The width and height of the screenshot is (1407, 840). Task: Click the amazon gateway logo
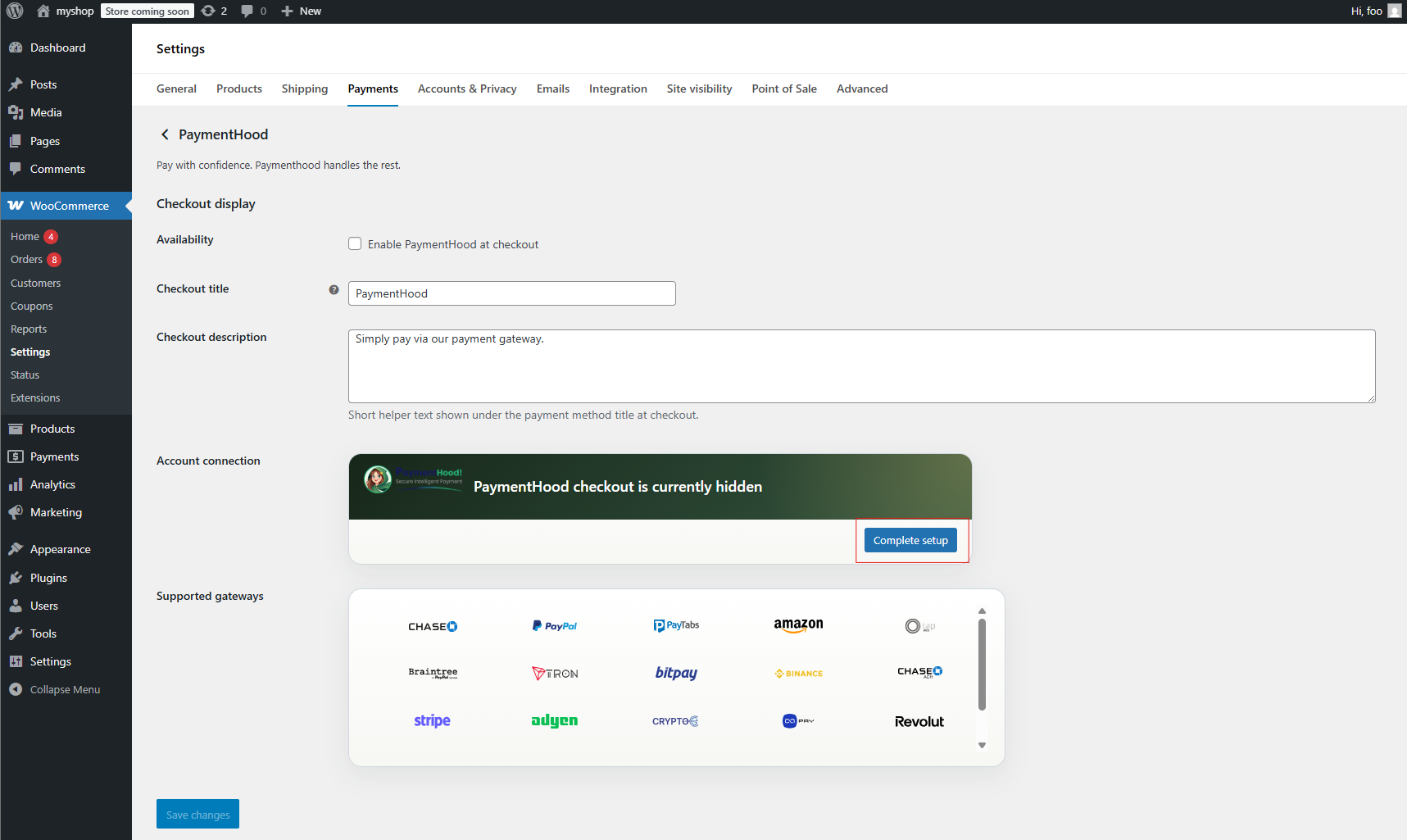pos(798,625)
